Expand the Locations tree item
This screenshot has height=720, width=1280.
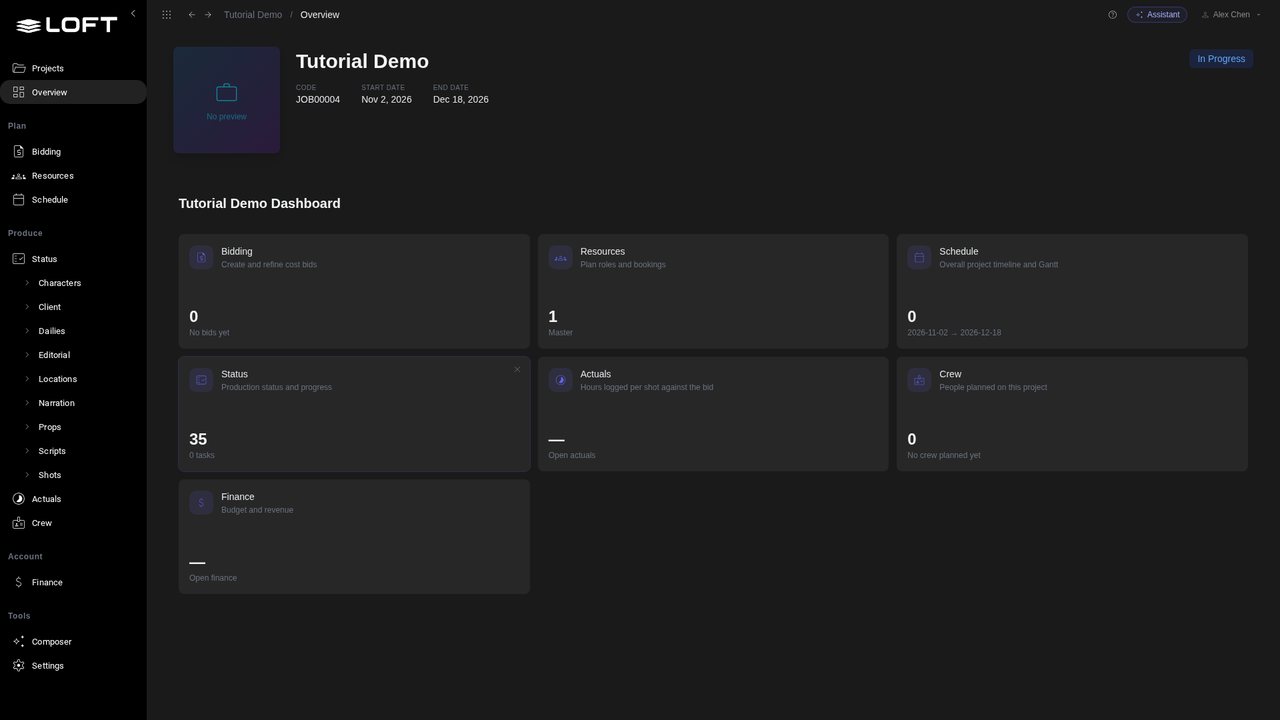pos(27,379)
